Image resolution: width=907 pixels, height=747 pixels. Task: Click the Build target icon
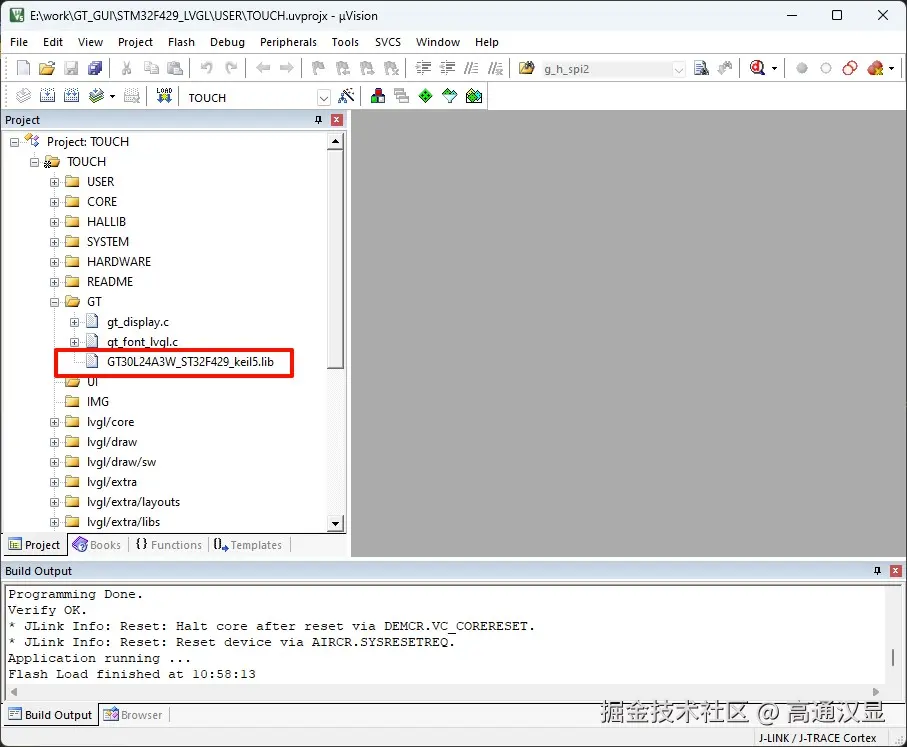point(47,95)
